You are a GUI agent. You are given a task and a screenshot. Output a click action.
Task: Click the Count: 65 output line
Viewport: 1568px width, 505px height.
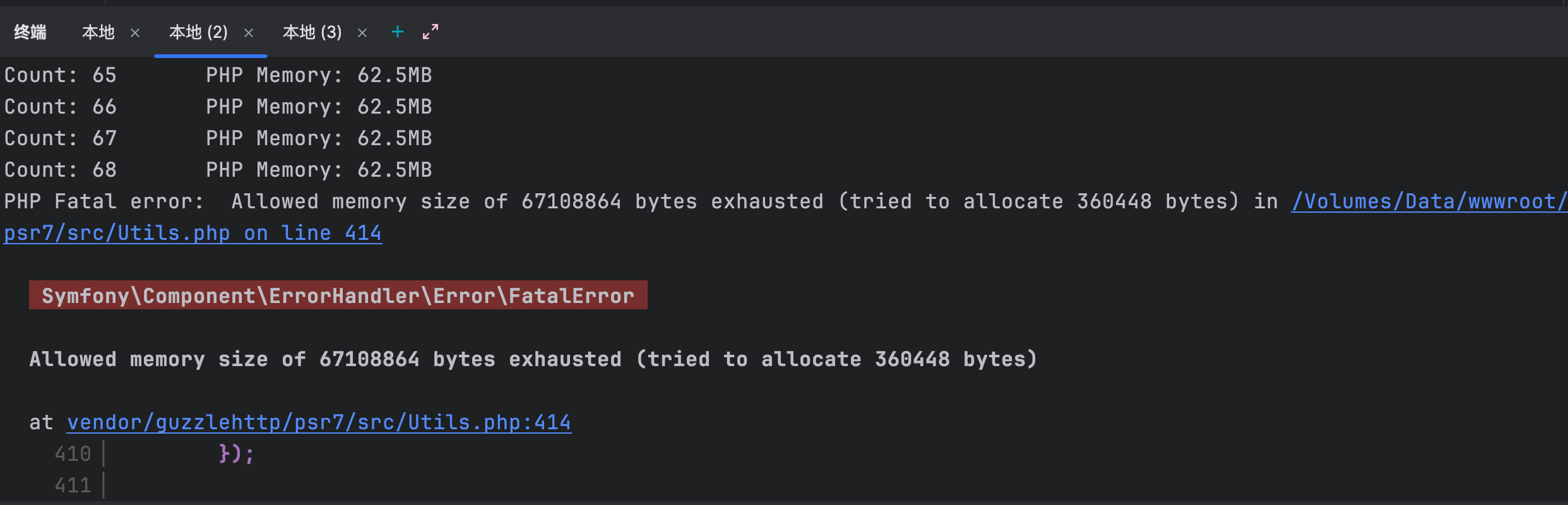coord(218,75)
